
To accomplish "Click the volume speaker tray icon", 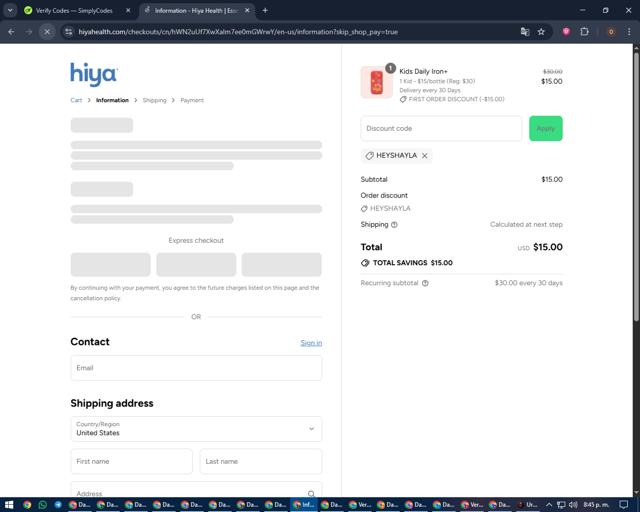I will pyautogui.click(x=573, y=505).
